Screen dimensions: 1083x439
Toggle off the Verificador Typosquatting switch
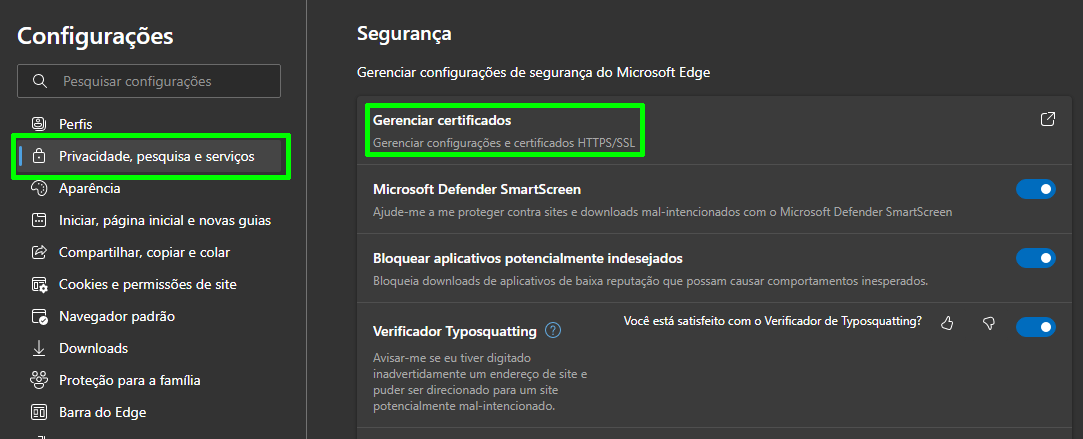[1035, 327]
